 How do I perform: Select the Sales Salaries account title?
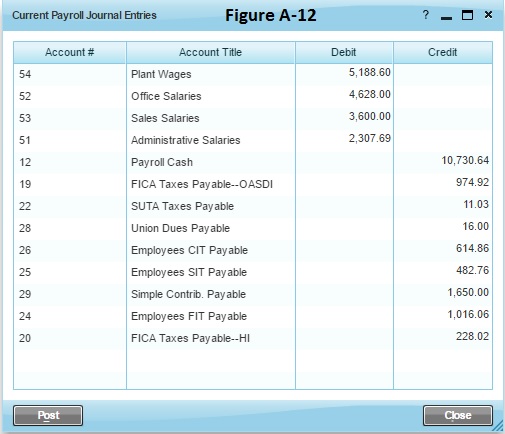pos(165,118)
